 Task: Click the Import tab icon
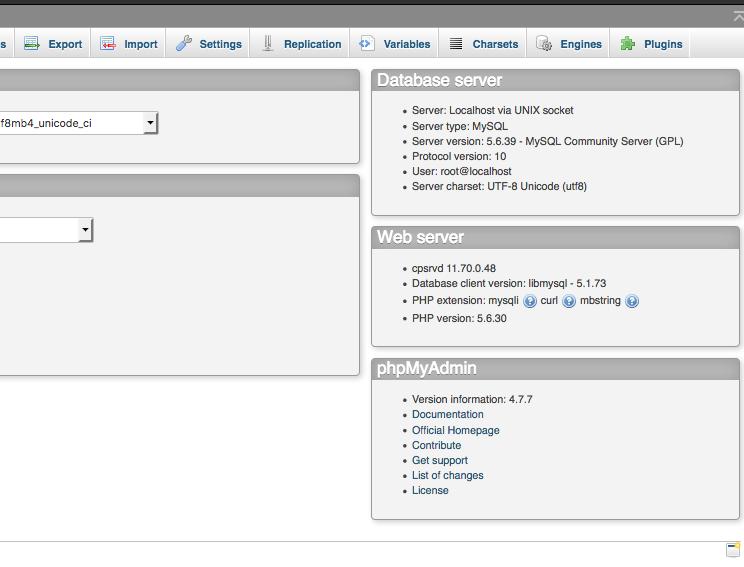(x=108, y=44)
